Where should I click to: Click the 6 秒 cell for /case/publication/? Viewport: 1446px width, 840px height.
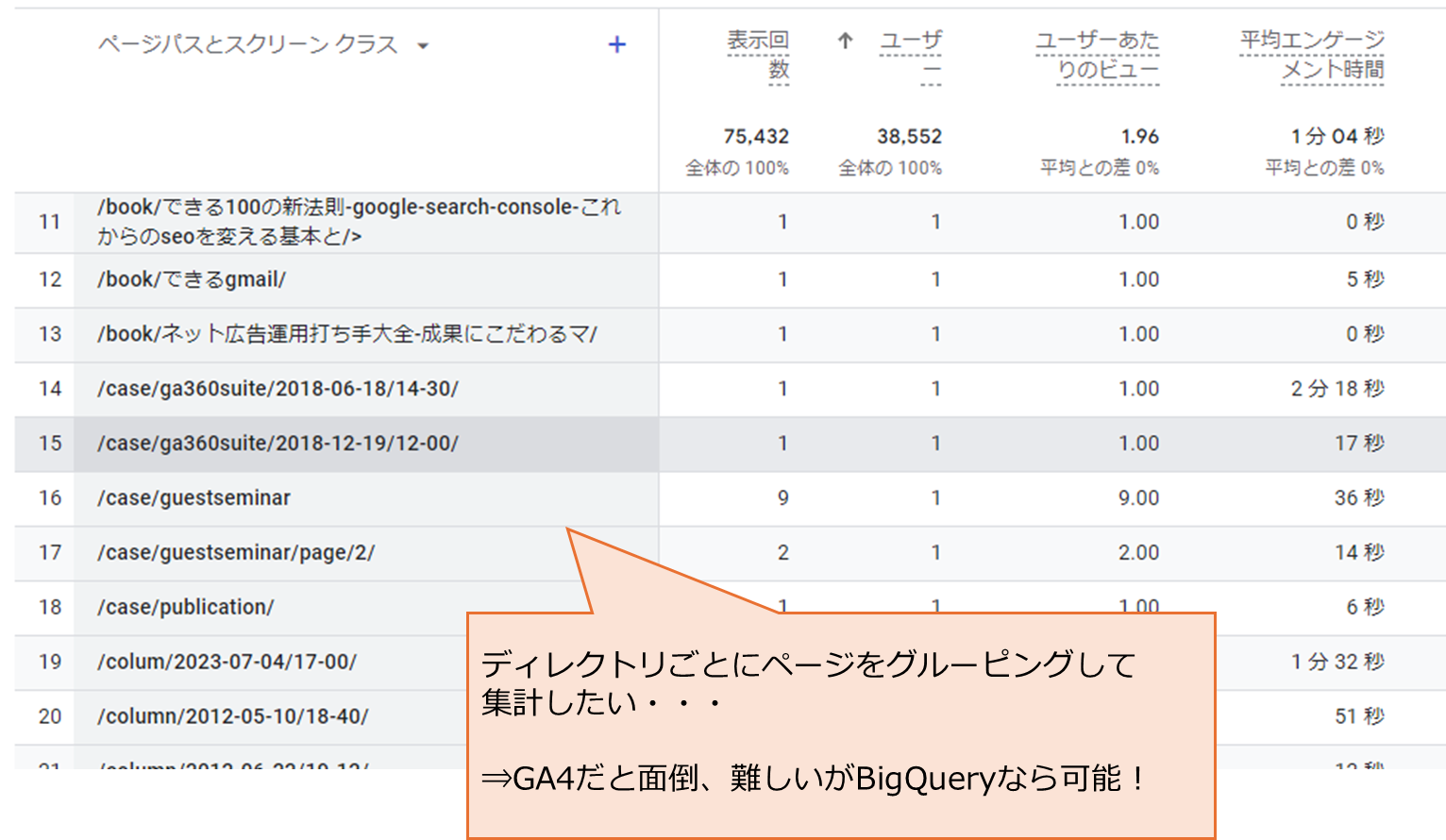1365,607
